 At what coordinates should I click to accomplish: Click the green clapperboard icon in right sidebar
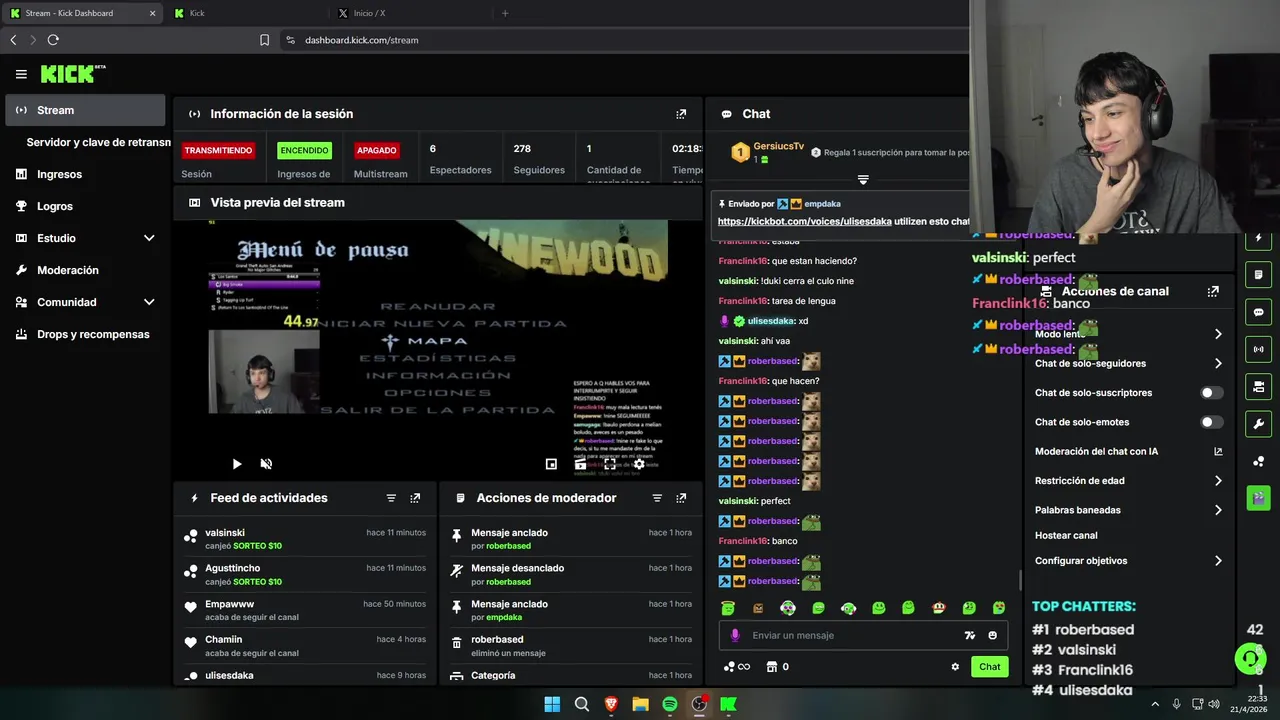click(1258, 498)
